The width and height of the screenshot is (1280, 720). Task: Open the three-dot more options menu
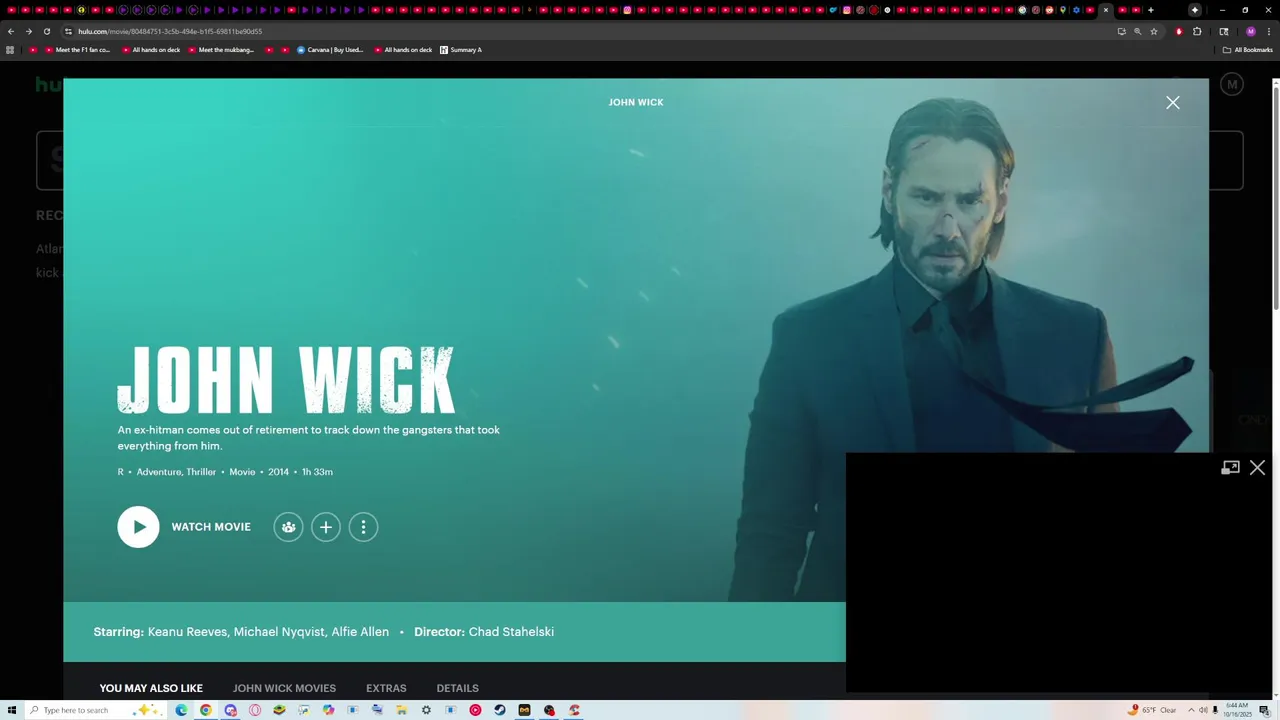click(363, 527)
